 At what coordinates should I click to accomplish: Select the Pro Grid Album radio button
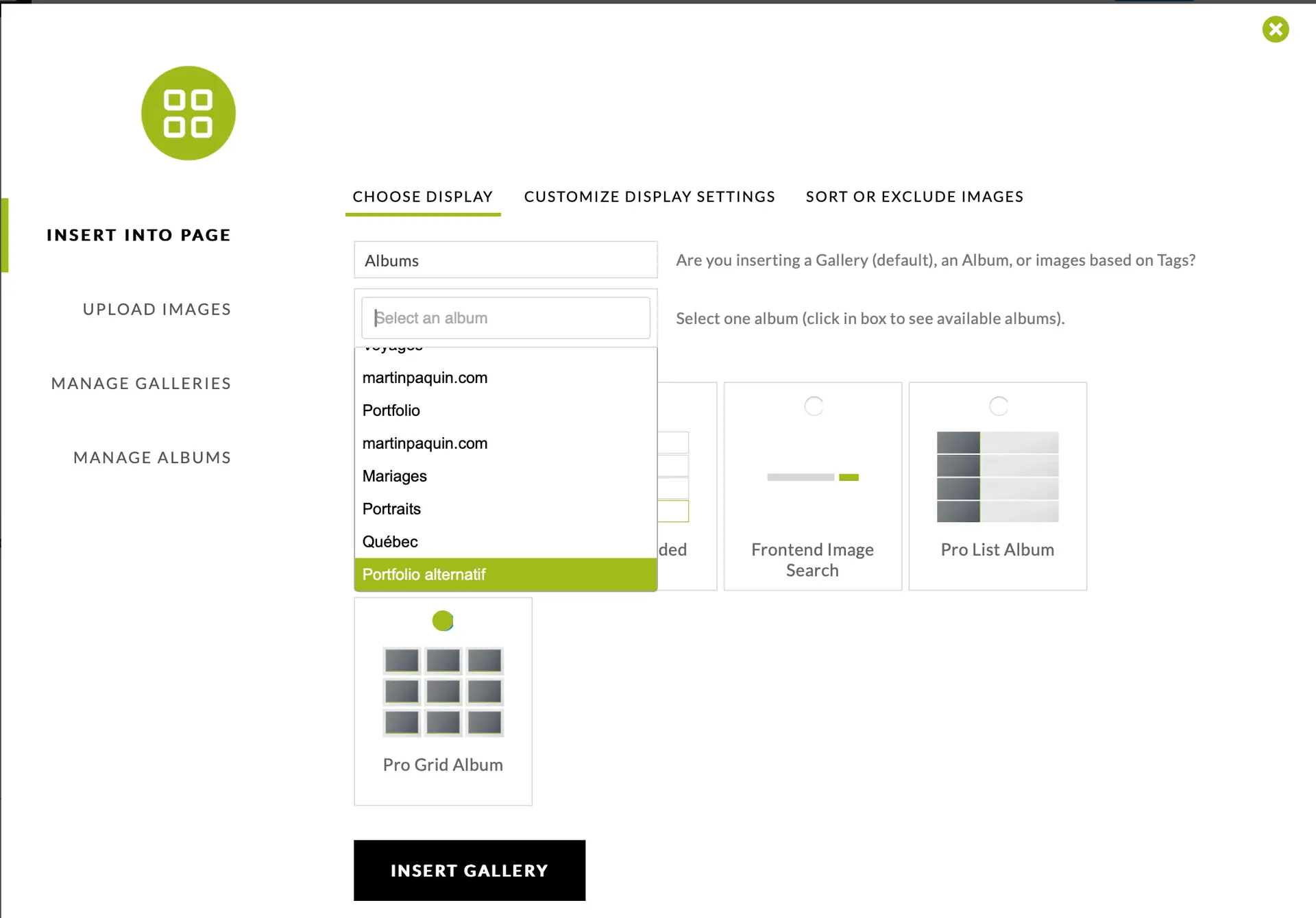443,621
